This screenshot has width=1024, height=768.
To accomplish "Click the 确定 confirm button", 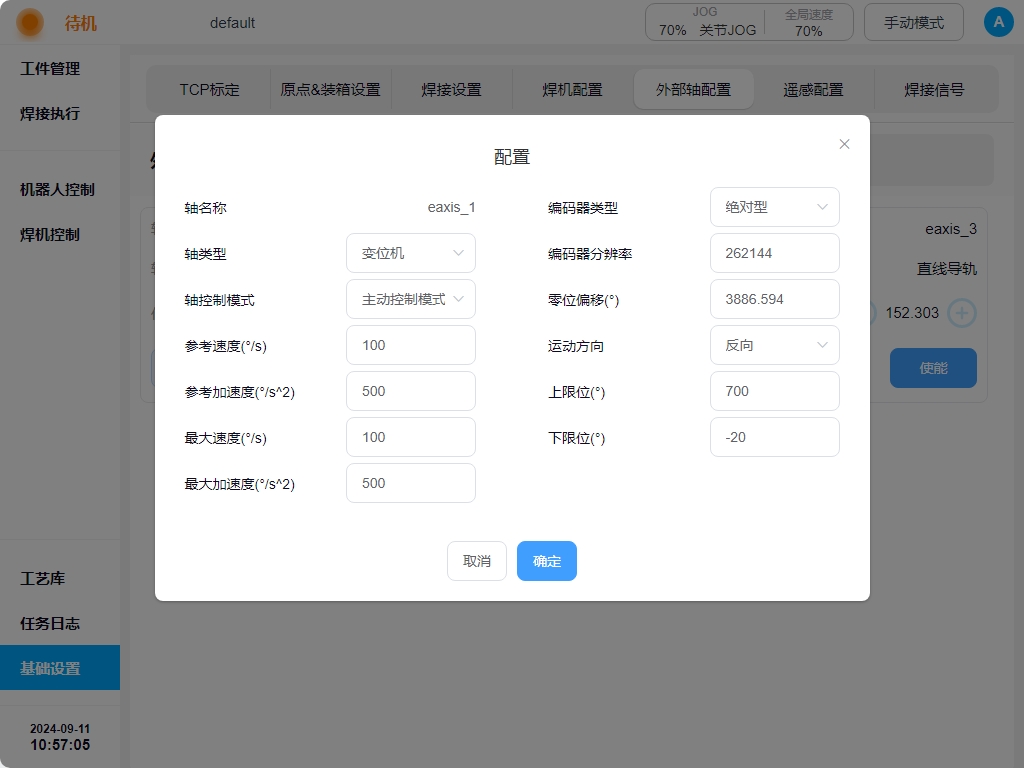I will pos(547,561).
